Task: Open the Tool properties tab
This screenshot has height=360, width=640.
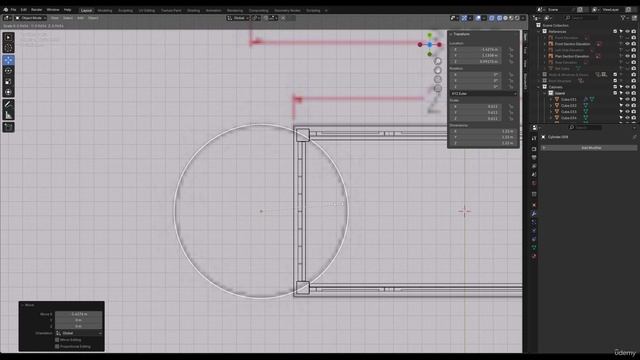Action: click(x=534, y=139)
